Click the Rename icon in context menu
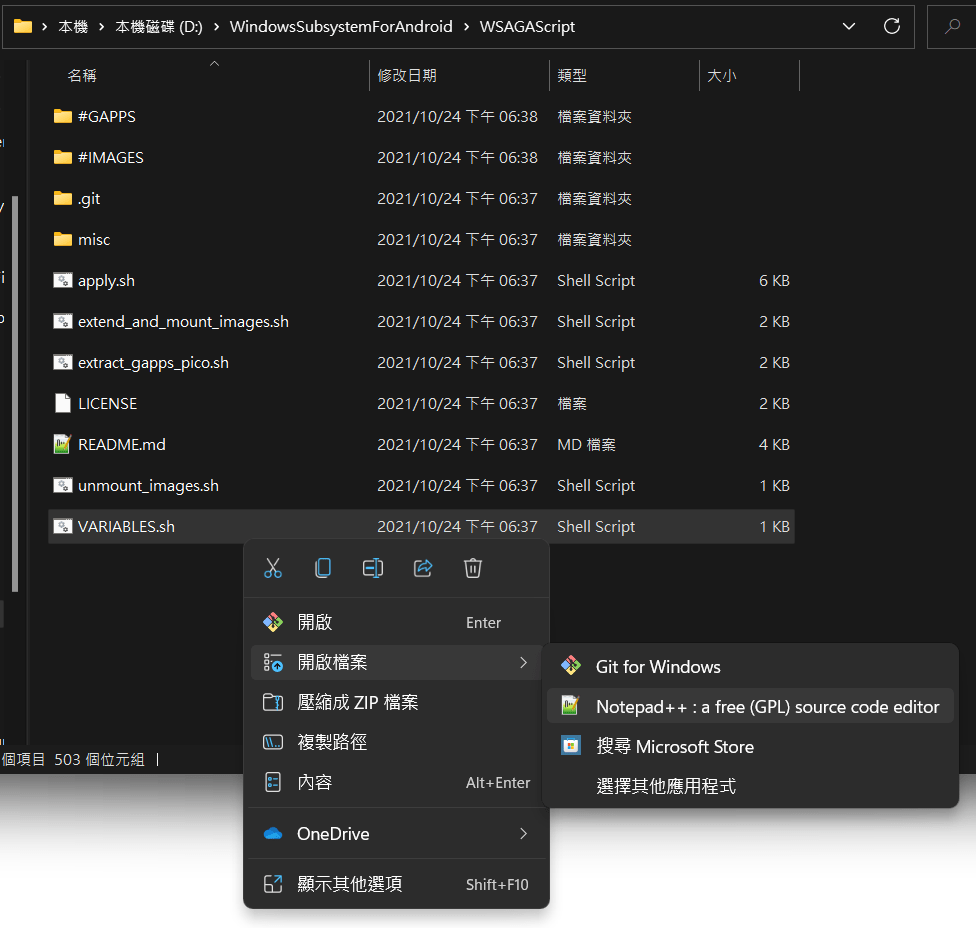 tap(373, 568)
